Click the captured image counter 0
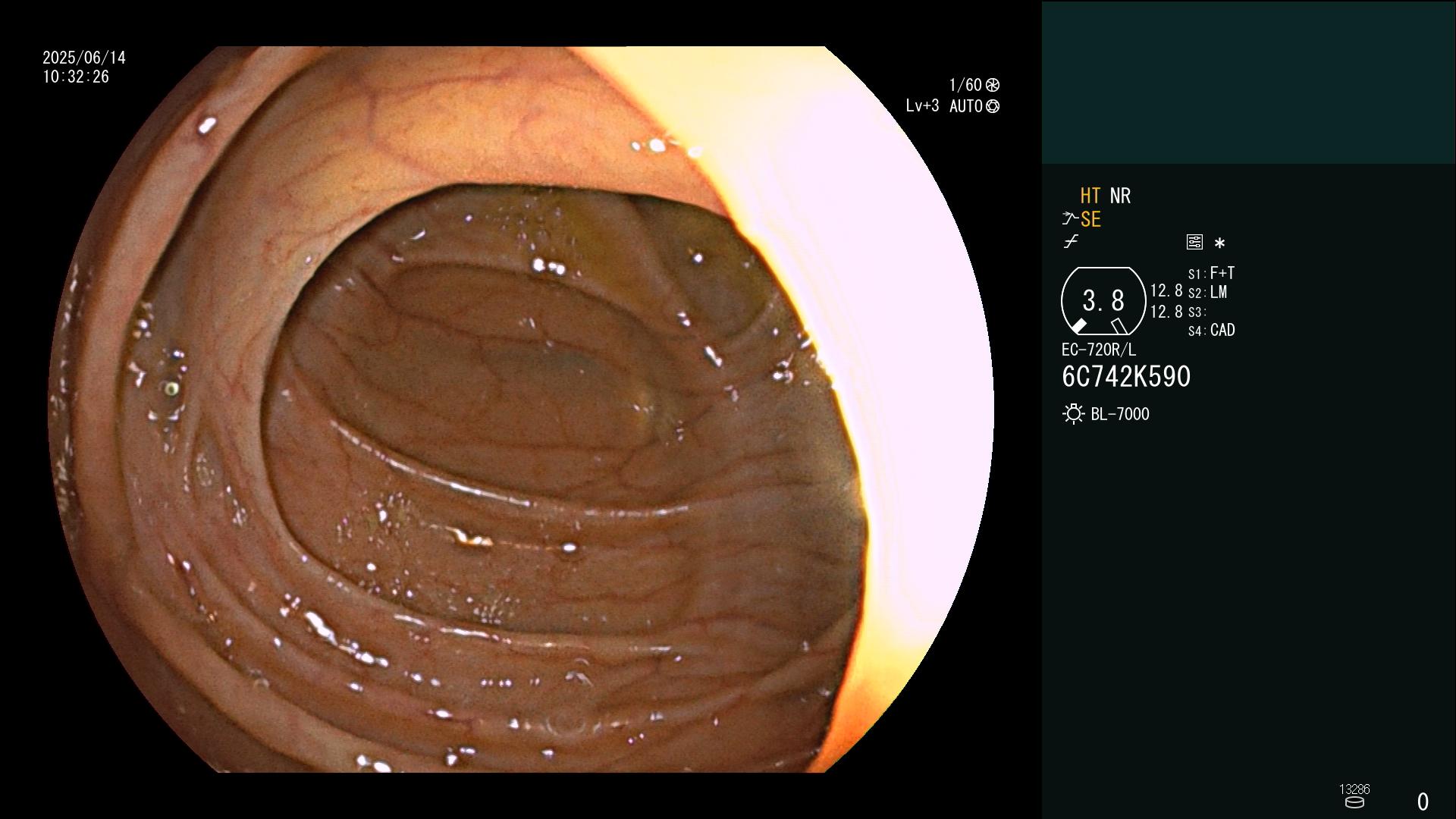Image resolution: width=1456 pixels, height=819 pixels. (1423, 802)
